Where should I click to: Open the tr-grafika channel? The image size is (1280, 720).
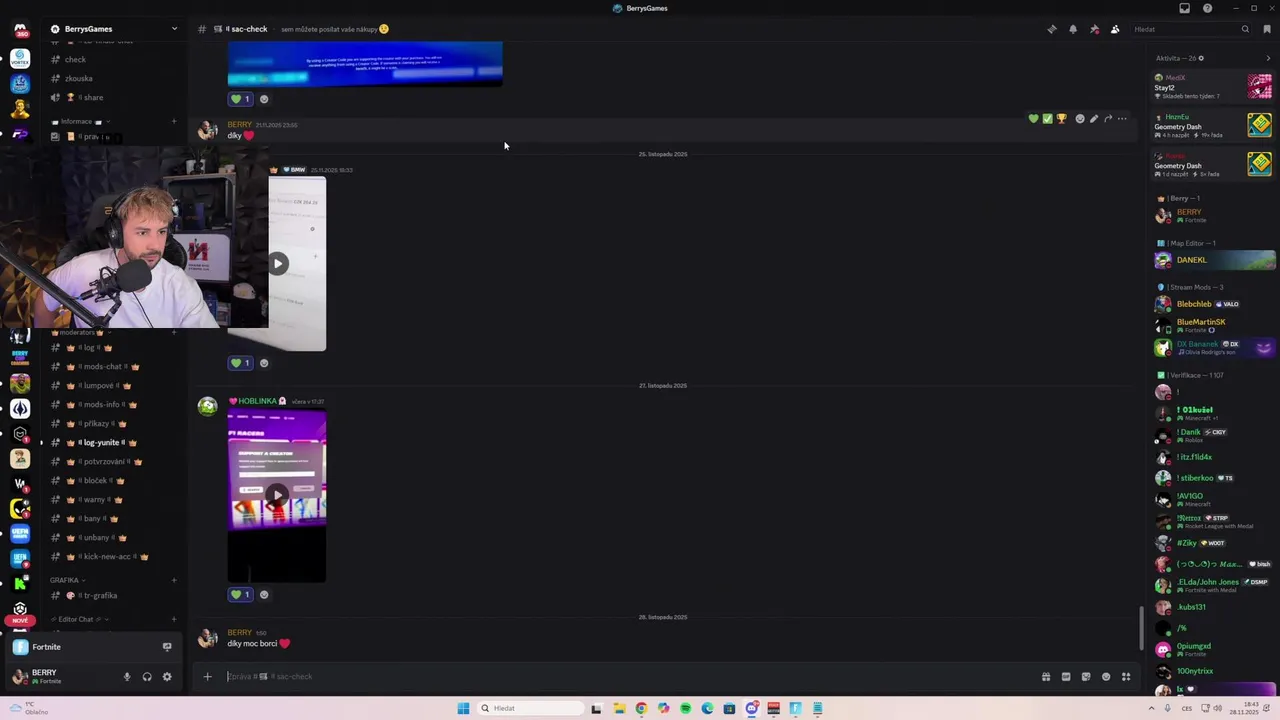click(x=113, y=596)
